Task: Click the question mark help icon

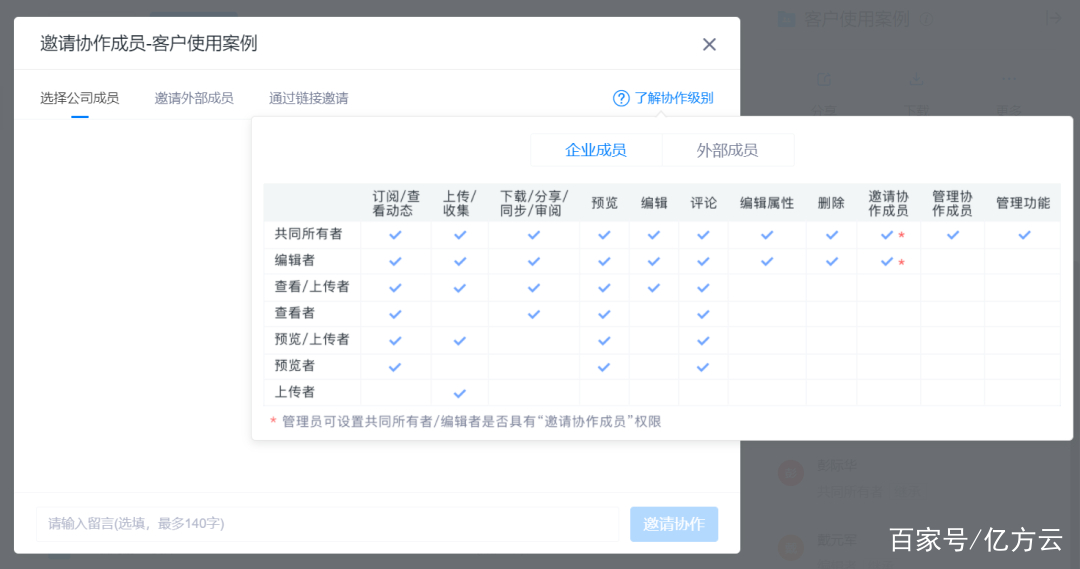Action: pos(621,99)
